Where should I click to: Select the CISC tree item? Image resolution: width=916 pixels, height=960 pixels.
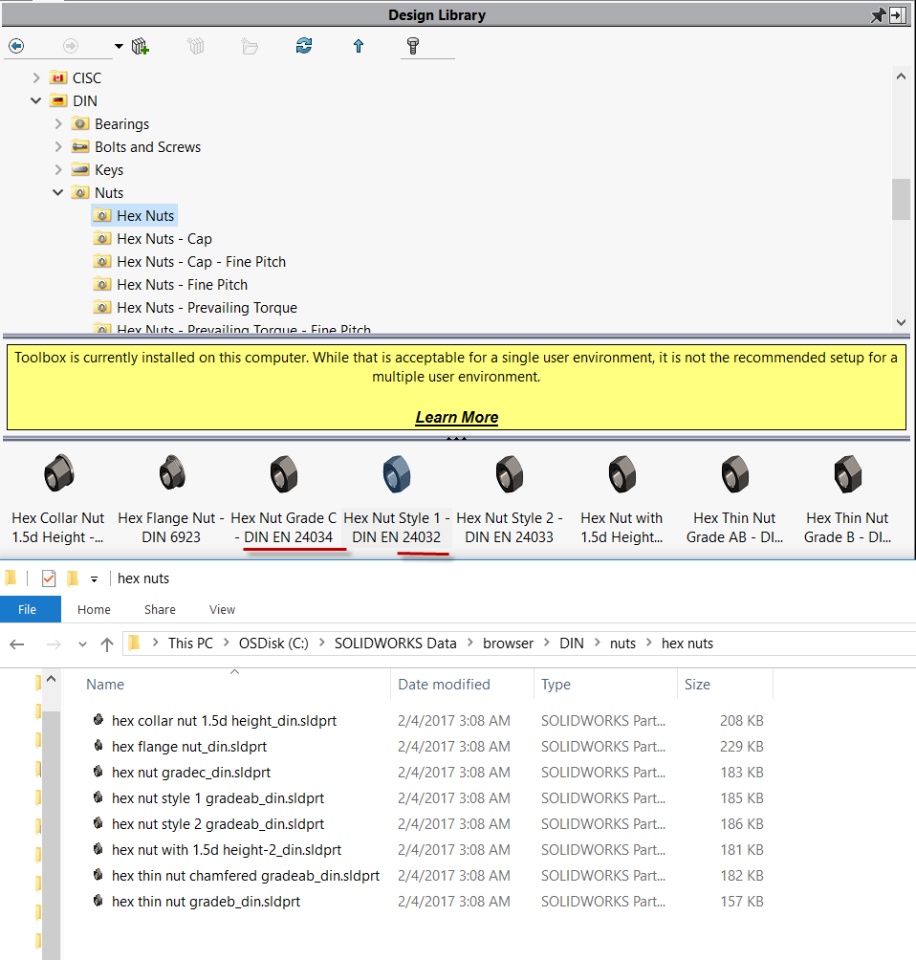86,78
